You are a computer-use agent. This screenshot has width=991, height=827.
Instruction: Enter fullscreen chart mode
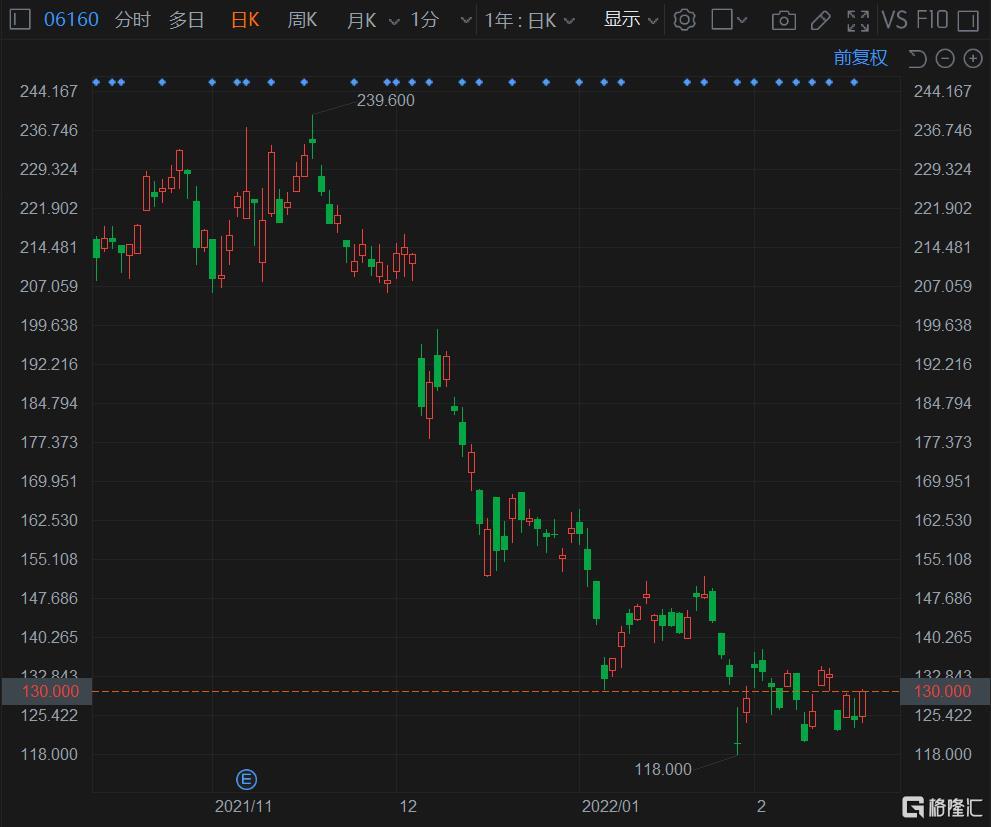[x=857, y=20]
